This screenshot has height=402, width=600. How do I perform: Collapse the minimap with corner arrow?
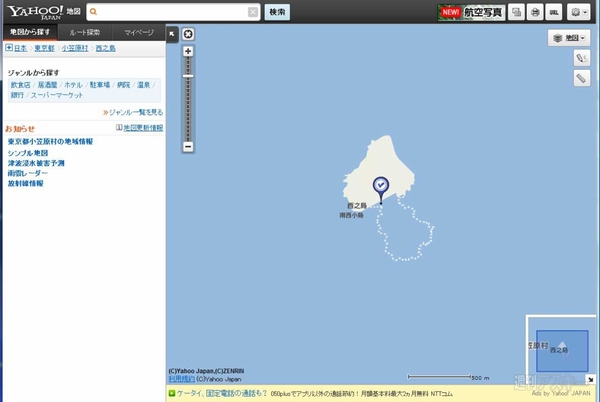tap(591, 379)
